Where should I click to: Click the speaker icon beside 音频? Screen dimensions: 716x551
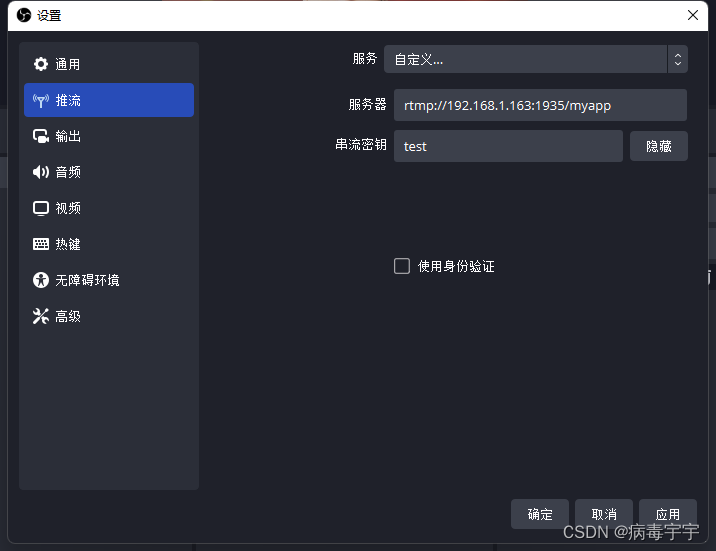tap(41, 172)
